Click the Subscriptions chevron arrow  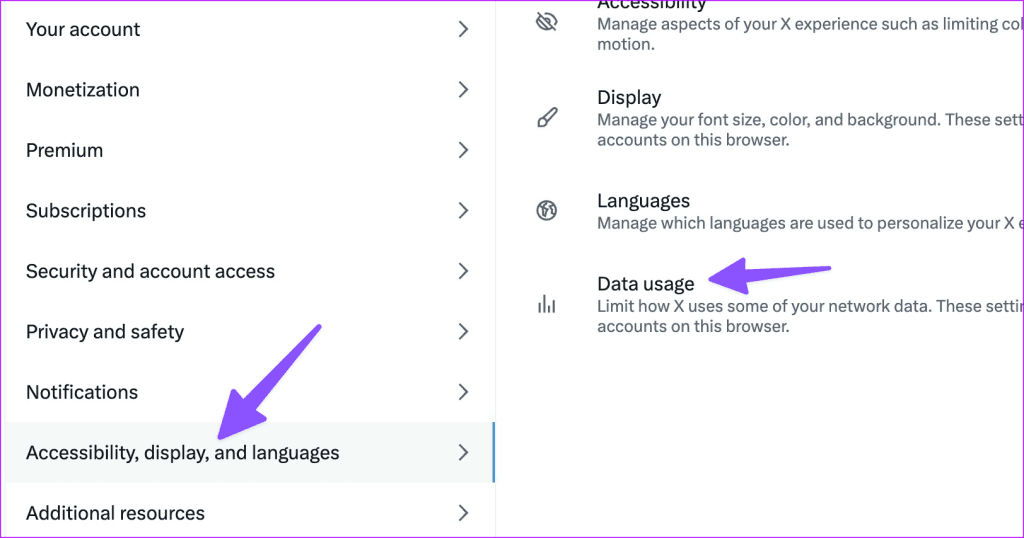(463, 210)
